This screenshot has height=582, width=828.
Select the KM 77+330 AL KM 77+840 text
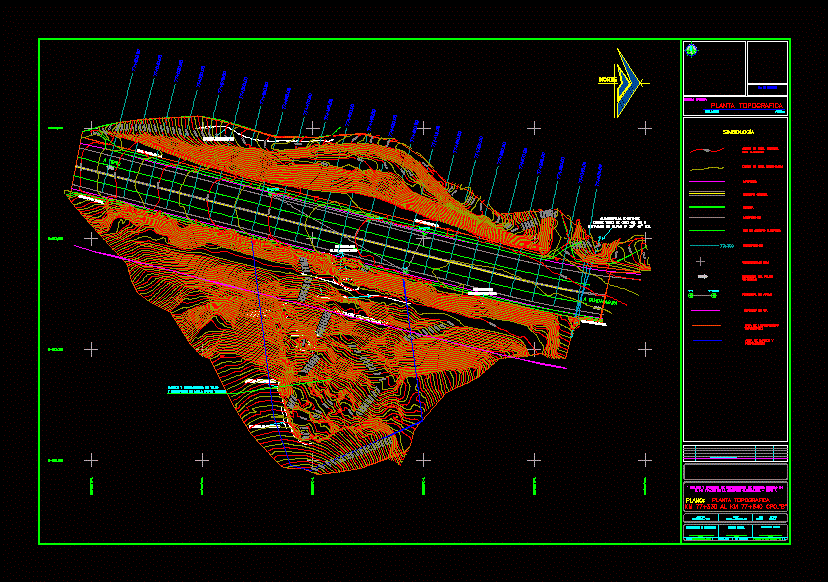pos(735,508)
